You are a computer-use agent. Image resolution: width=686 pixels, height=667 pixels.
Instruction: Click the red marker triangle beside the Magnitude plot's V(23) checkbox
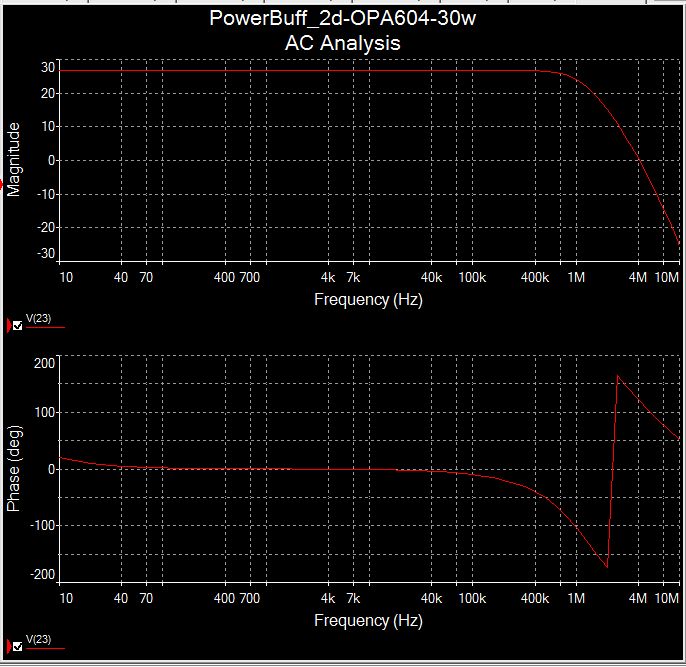coord(9,325)
